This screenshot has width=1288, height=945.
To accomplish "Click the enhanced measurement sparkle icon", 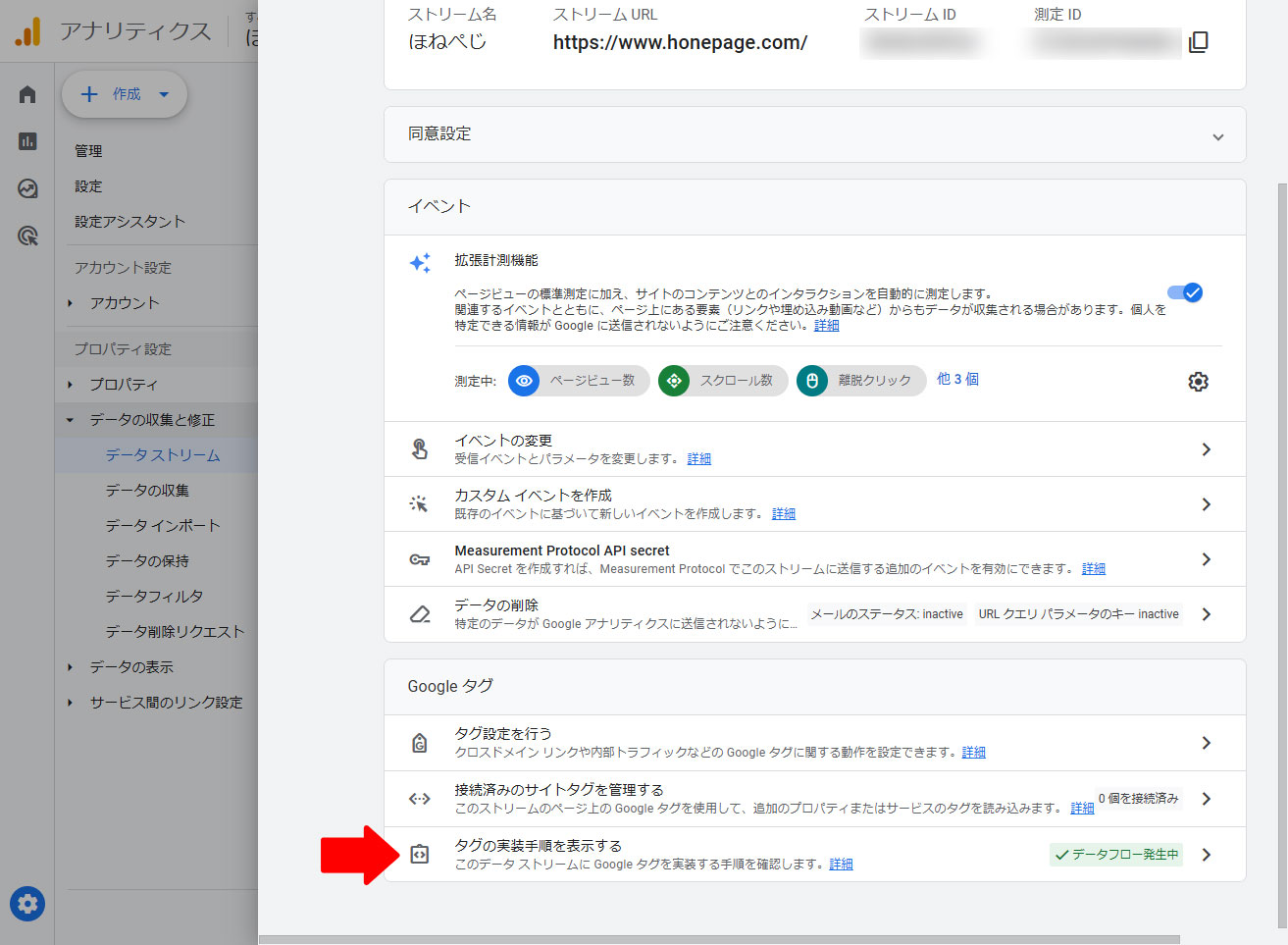I will point(420,263).
